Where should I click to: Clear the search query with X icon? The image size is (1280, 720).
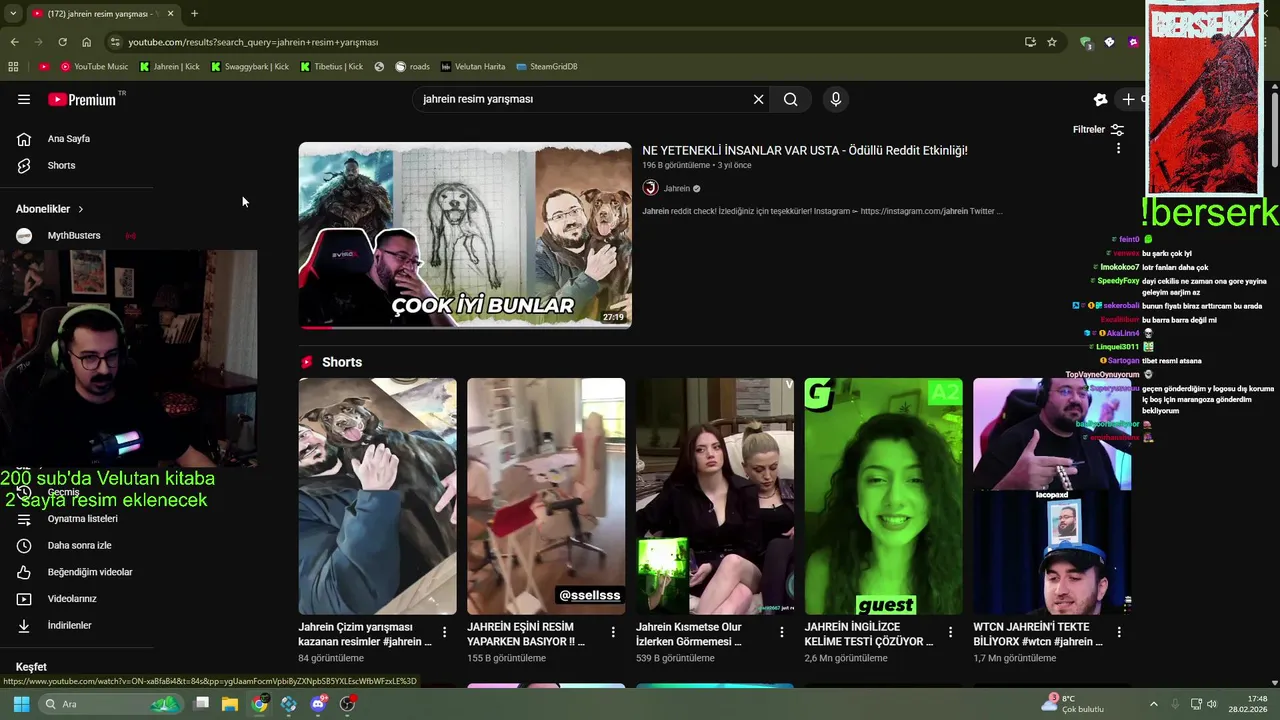758,99
